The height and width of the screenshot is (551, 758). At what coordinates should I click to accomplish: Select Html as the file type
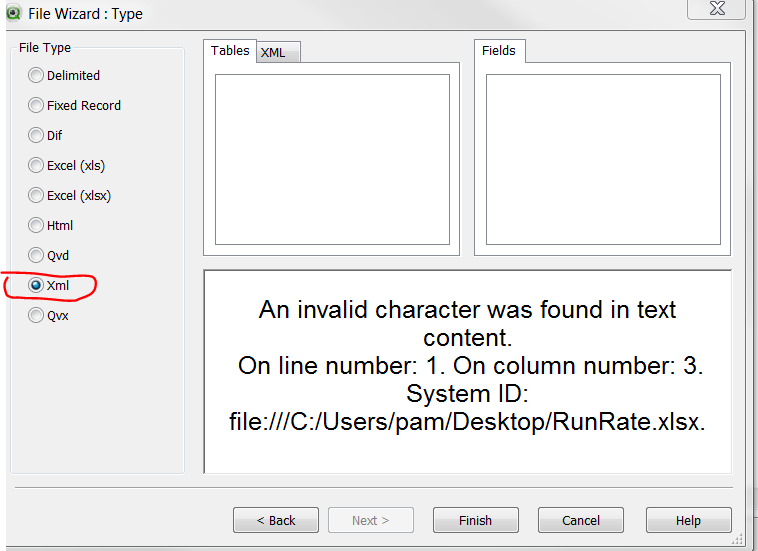click(36, 225)
